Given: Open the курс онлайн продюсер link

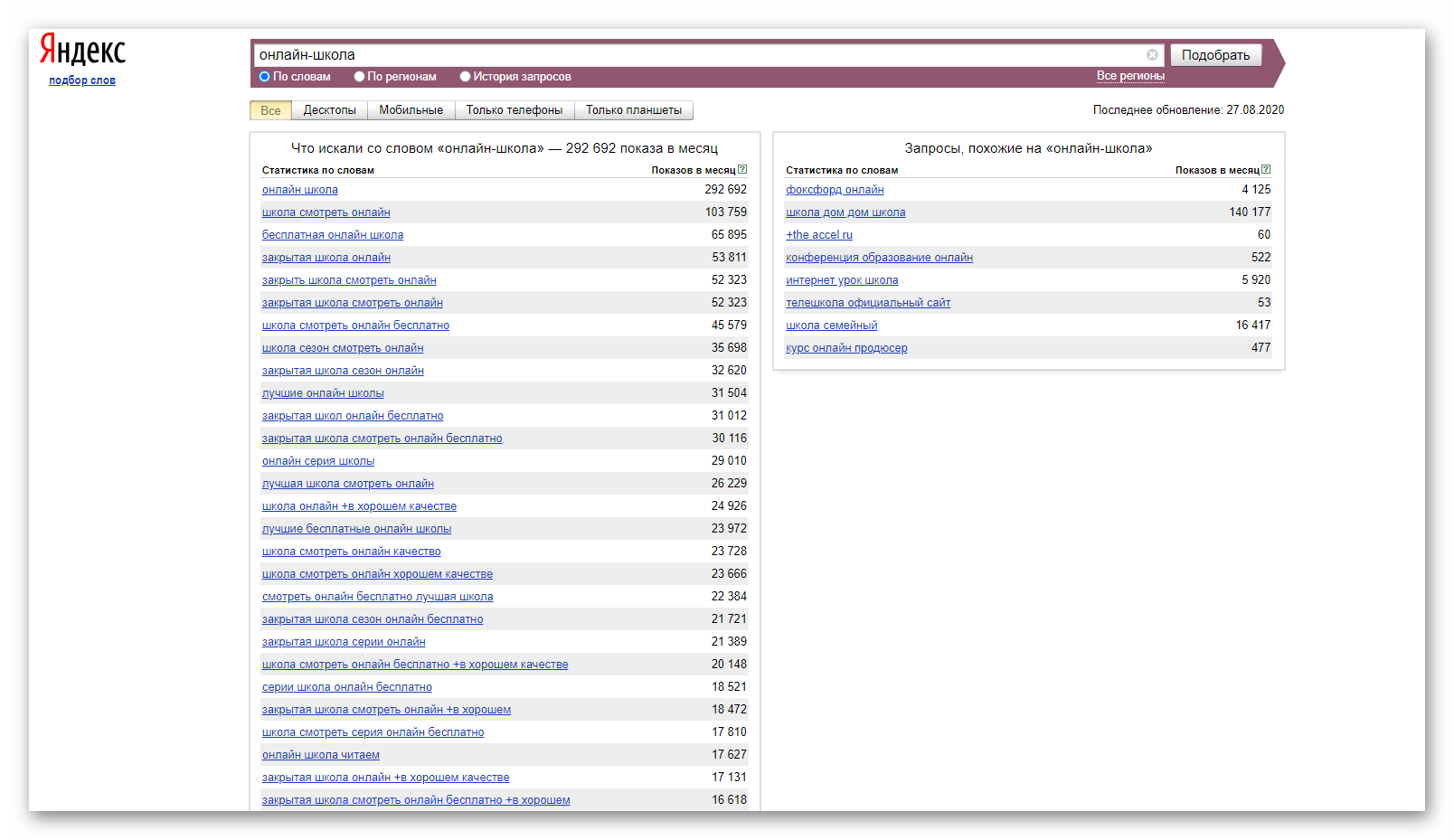Looking at the screenshot, I should coord(846,348).
